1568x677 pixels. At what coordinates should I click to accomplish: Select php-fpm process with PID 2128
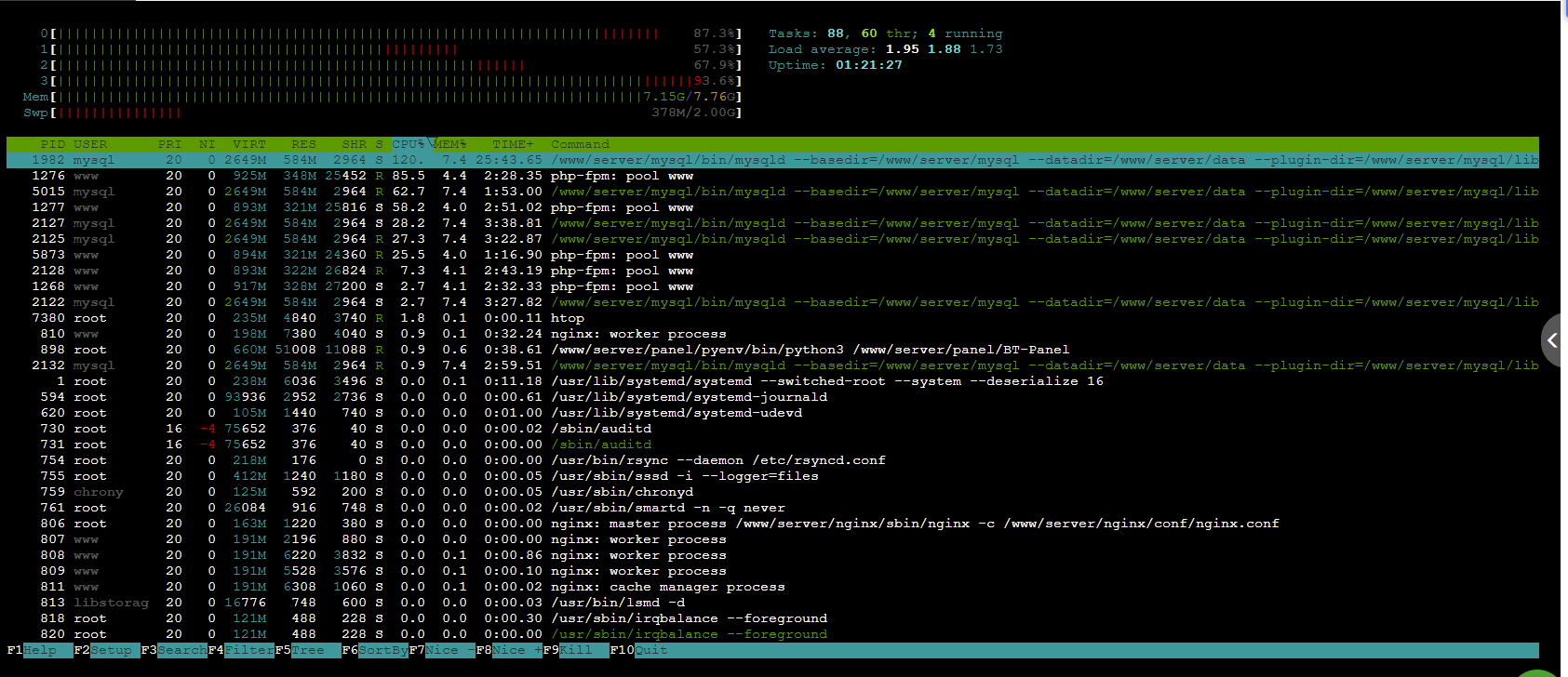772,271
